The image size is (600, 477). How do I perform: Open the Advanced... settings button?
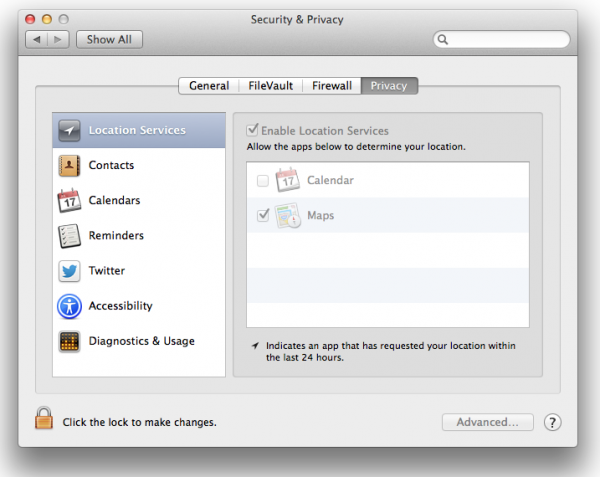[488, 422]
